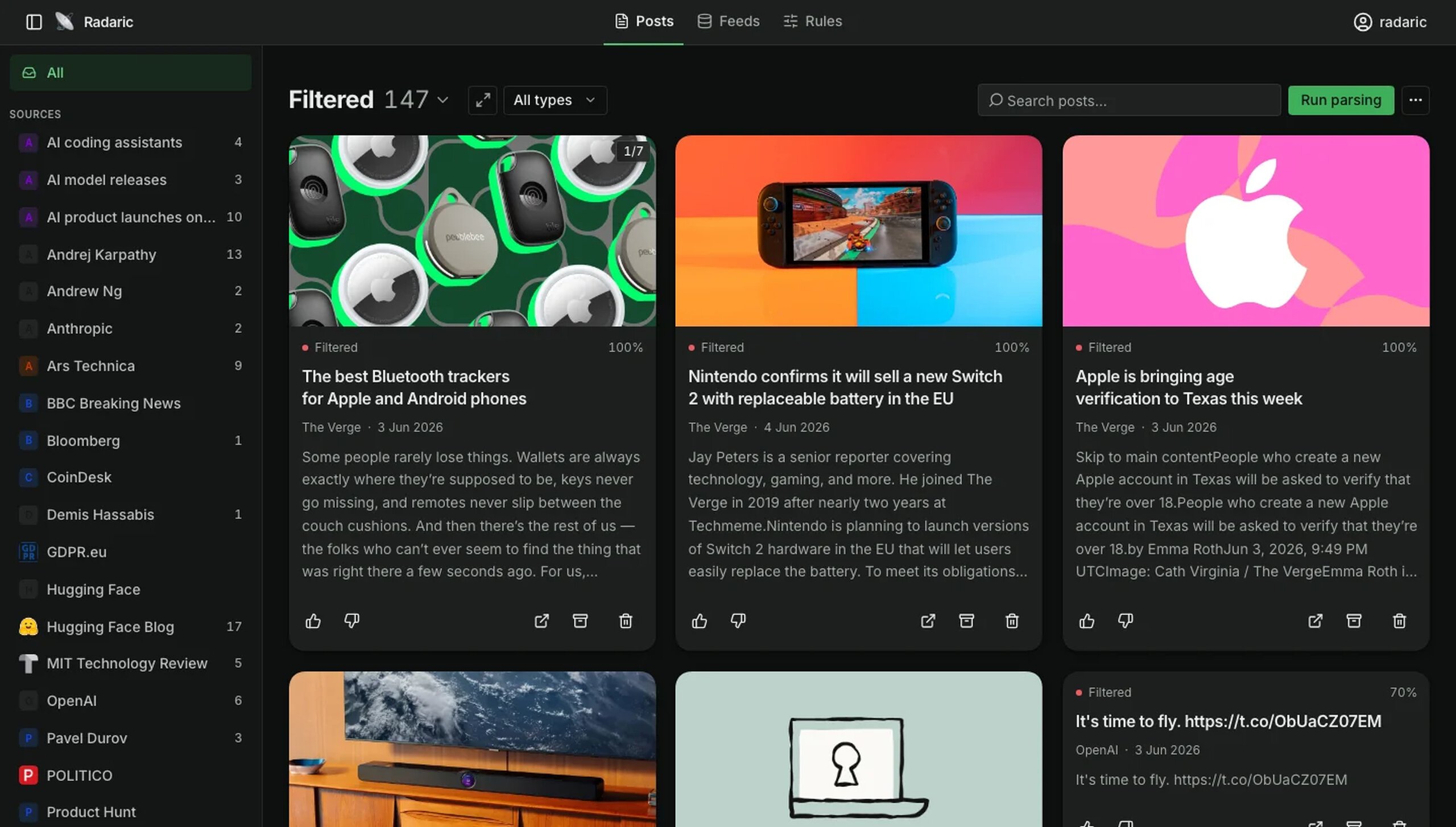Dislike the Nintendo Switch 2 post

tap(738, 621)
